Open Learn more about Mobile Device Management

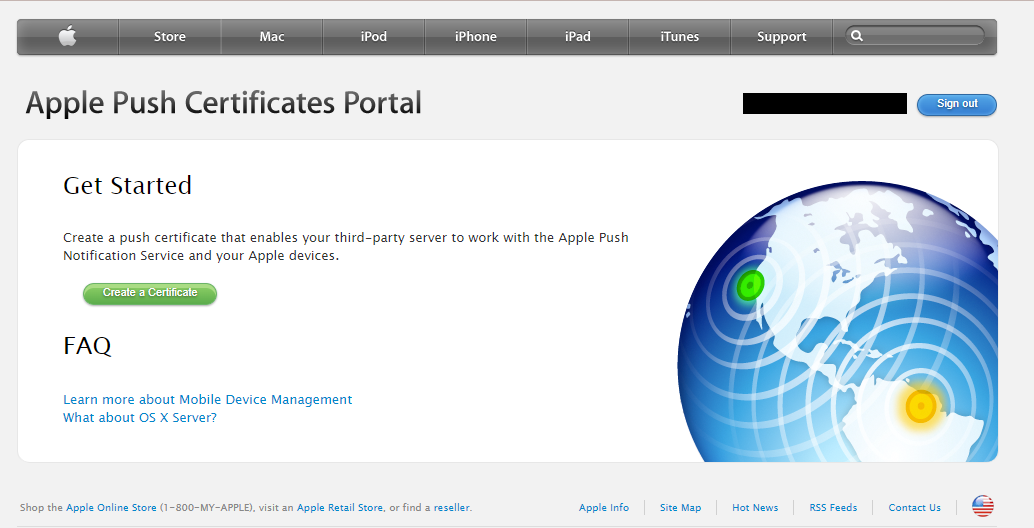(x=208, y=399)
